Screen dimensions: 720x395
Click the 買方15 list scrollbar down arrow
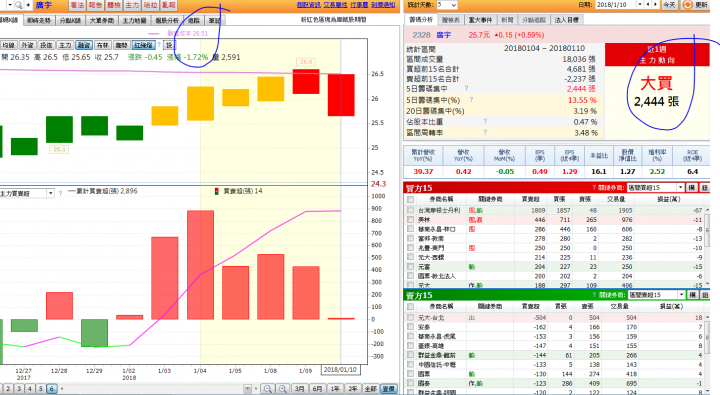707,284
